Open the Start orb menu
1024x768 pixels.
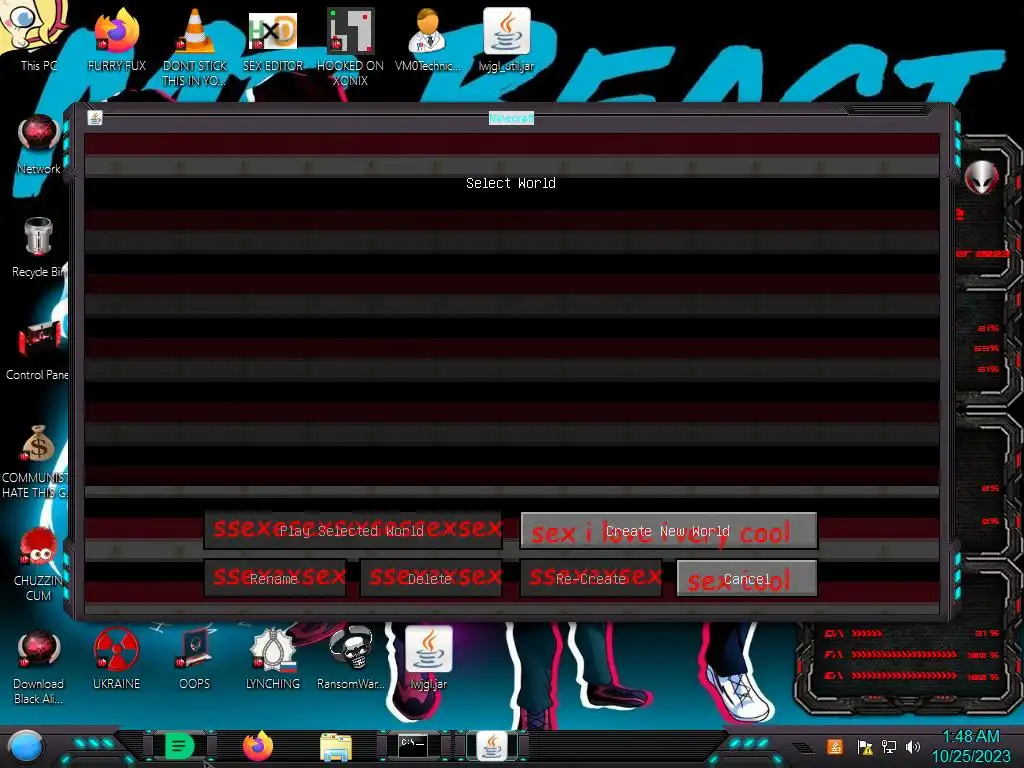[x=26, y=748]
